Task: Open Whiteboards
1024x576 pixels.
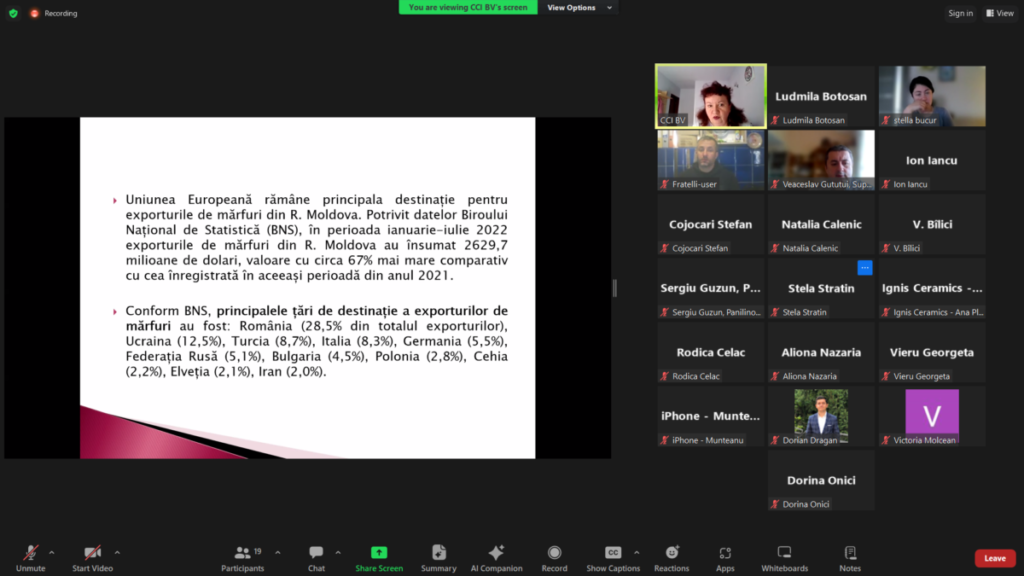Action: tap(784, 558)
